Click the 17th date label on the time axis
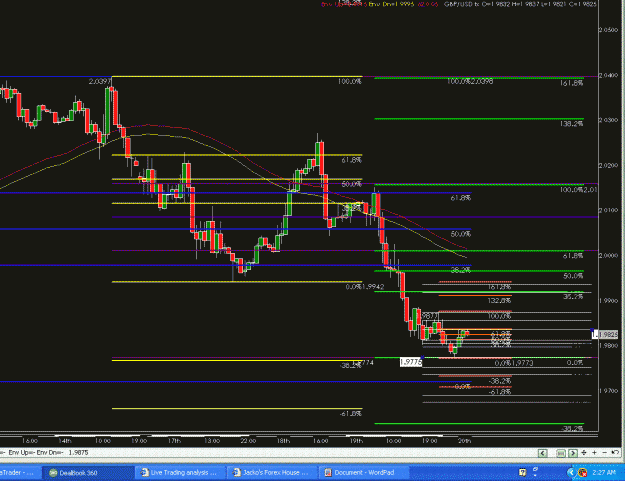 tap(174, 441)
